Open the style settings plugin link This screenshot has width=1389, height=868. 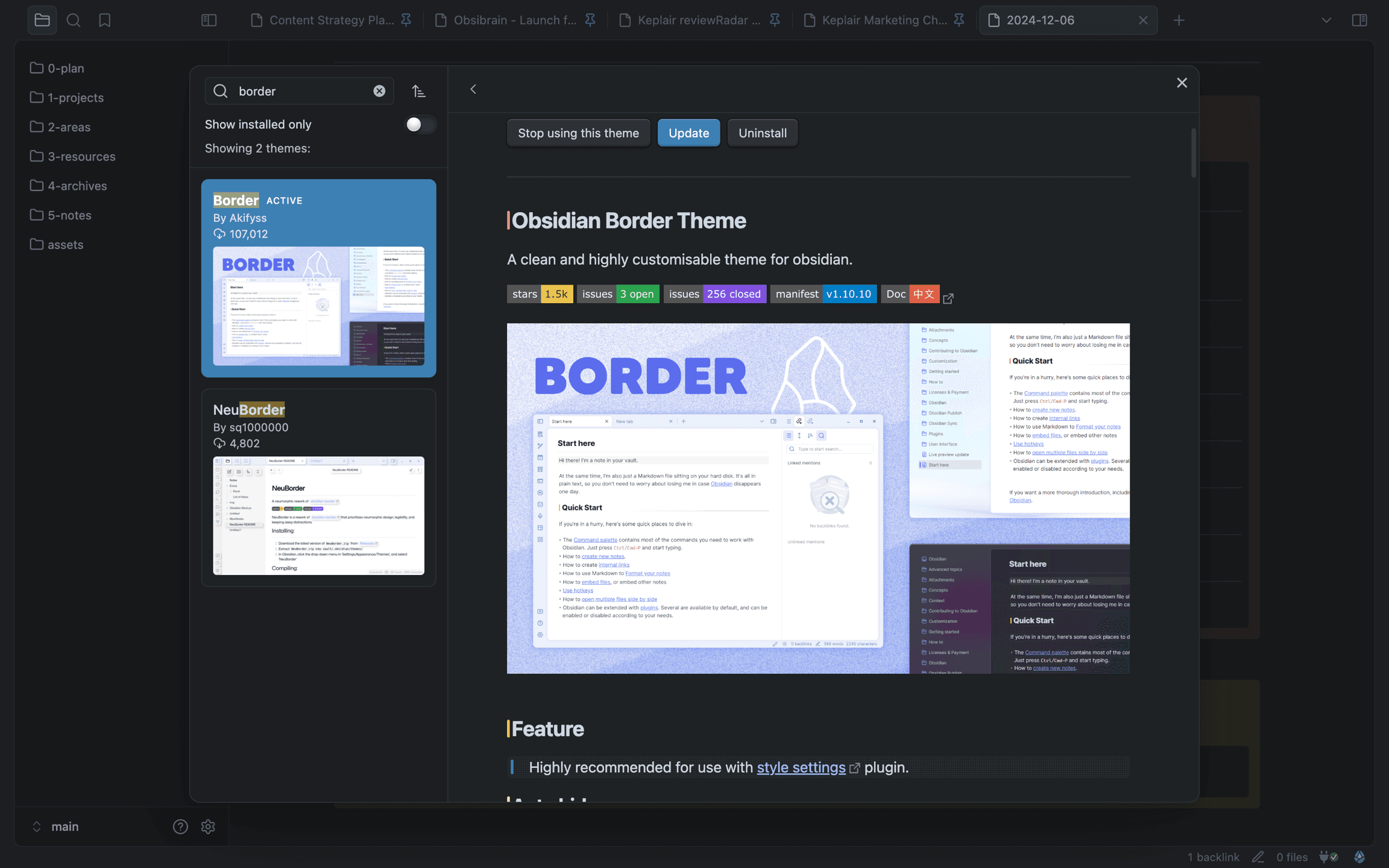[x=801, y=767]
